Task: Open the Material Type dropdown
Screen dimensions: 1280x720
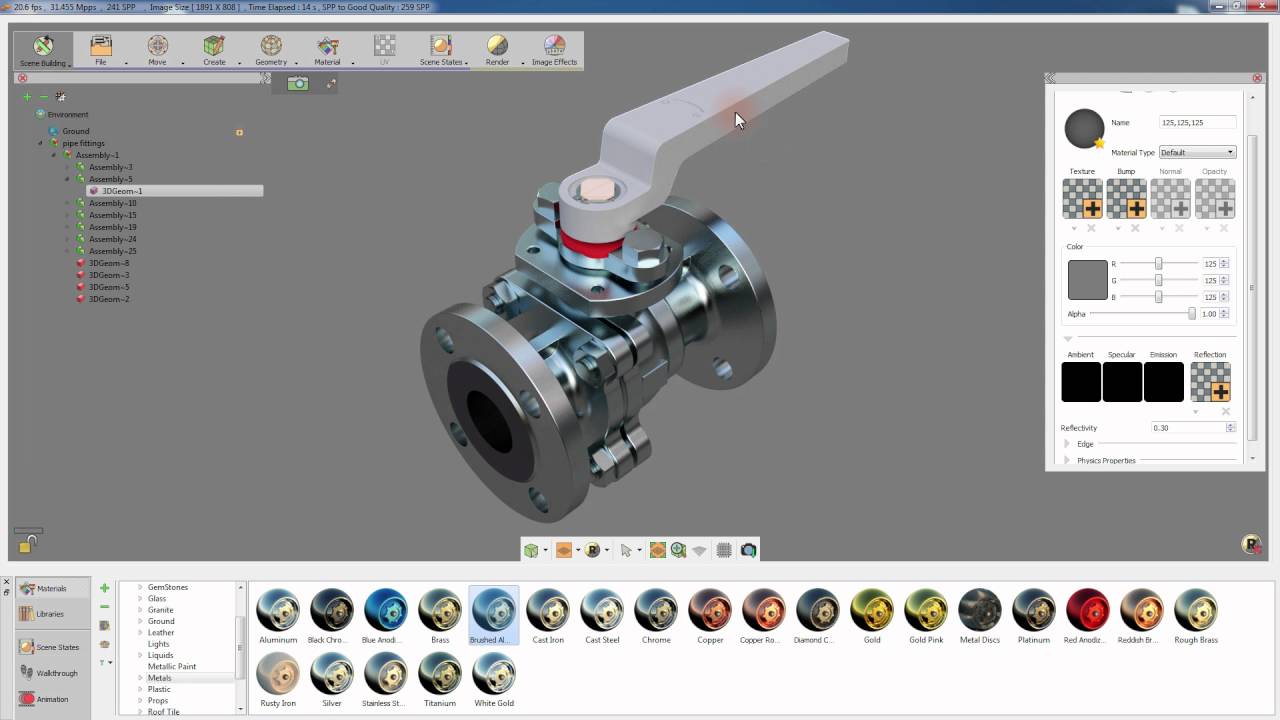Action: coord(1197,153)
